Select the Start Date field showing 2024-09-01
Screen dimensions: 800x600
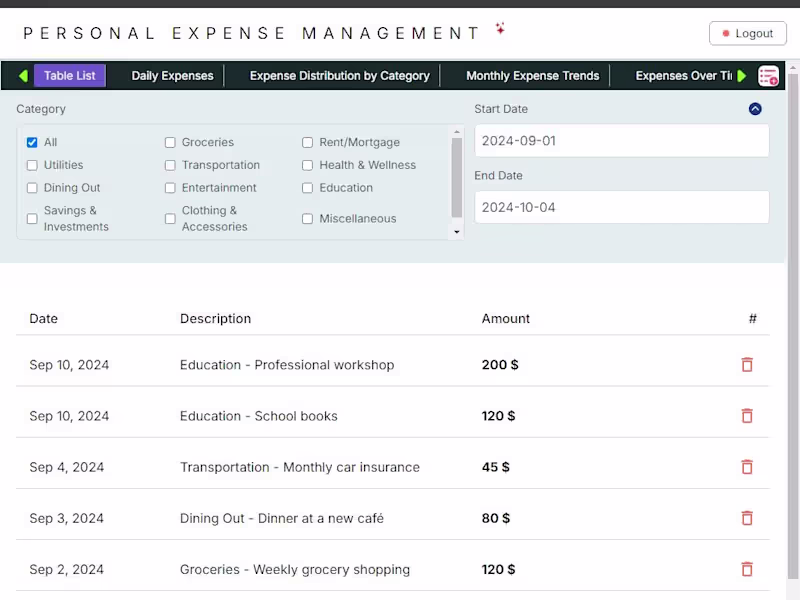tap(622, 140)
